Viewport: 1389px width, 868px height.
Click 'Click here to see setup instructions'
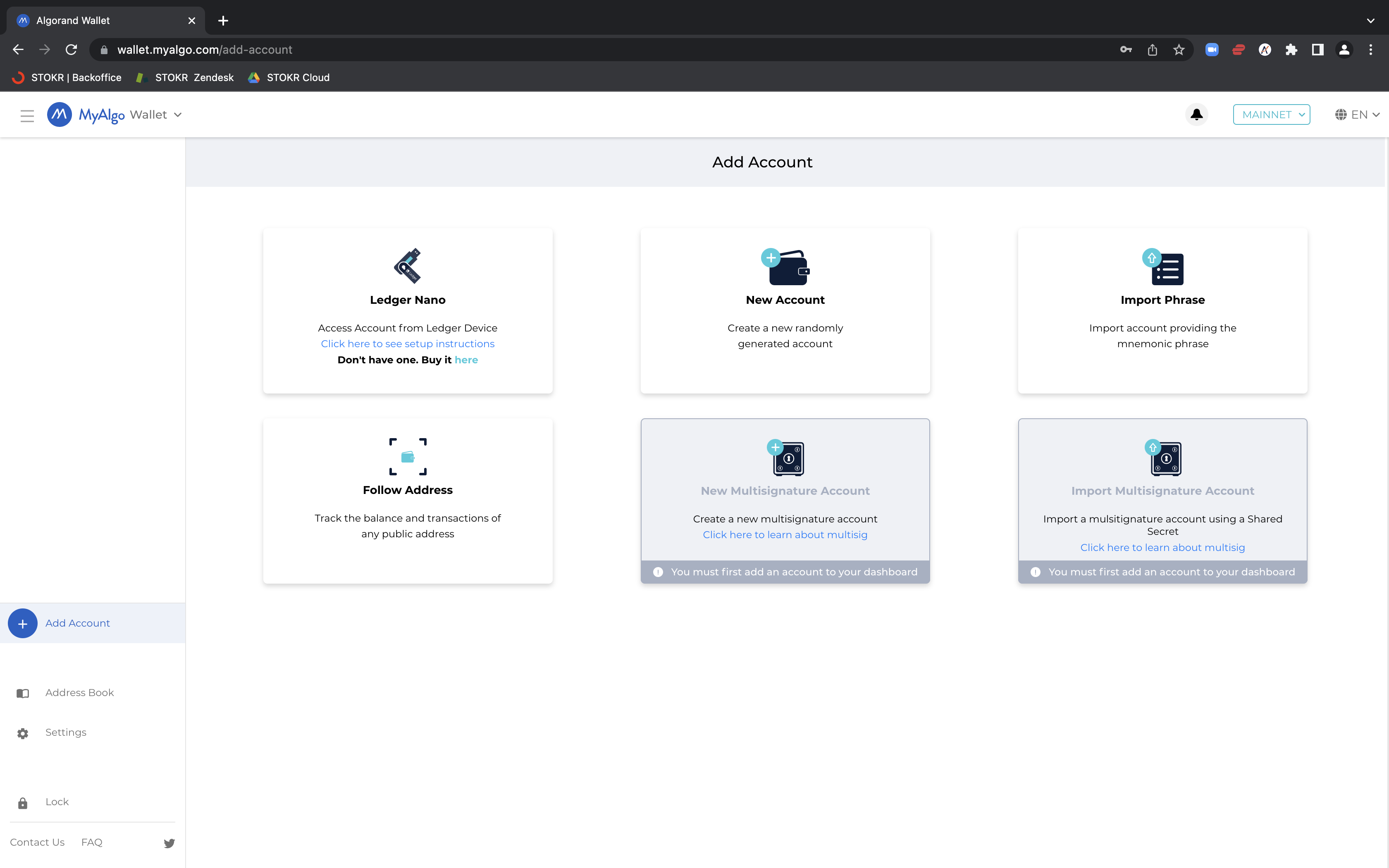[408, 344]
